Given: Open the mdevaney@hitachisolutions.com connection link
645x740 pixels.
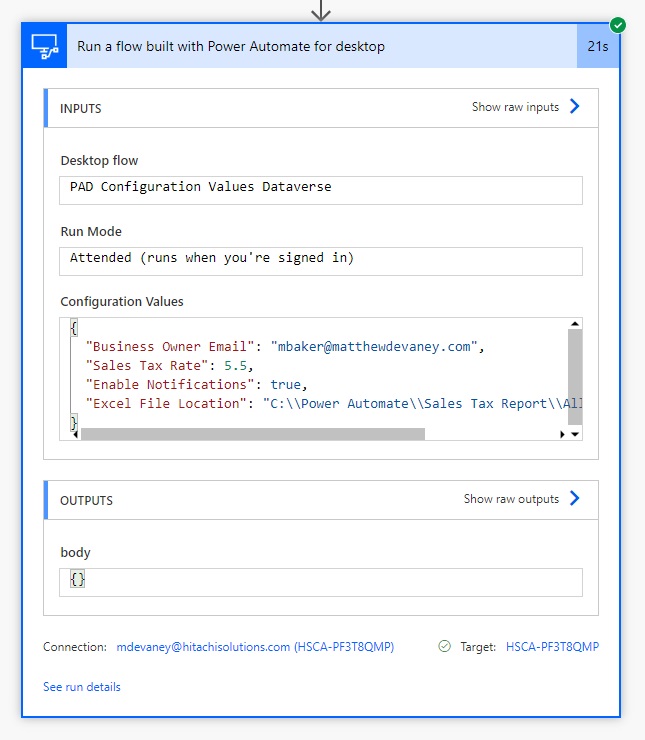Looking at the screenshot, I should (x=255, y=647).
